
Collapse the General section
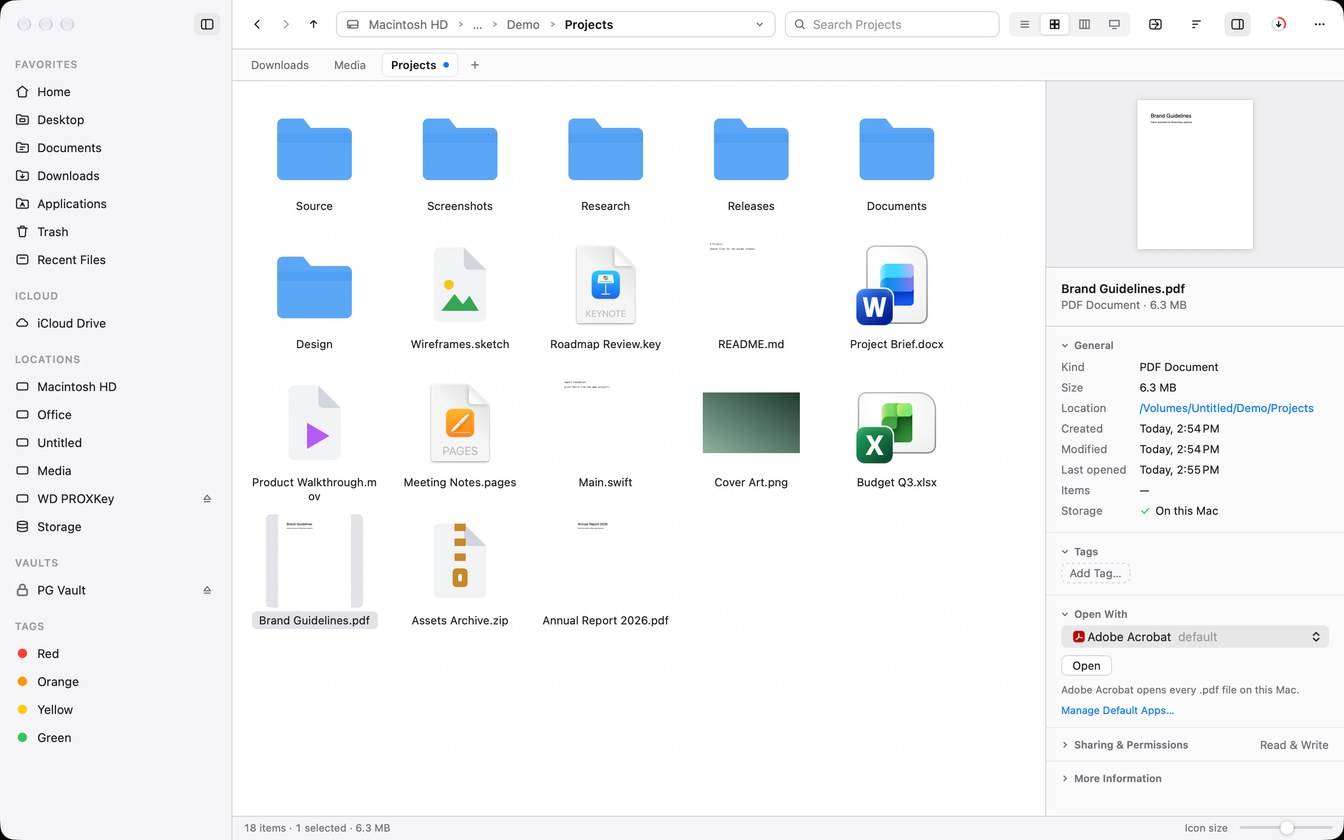coord(1065,345)
